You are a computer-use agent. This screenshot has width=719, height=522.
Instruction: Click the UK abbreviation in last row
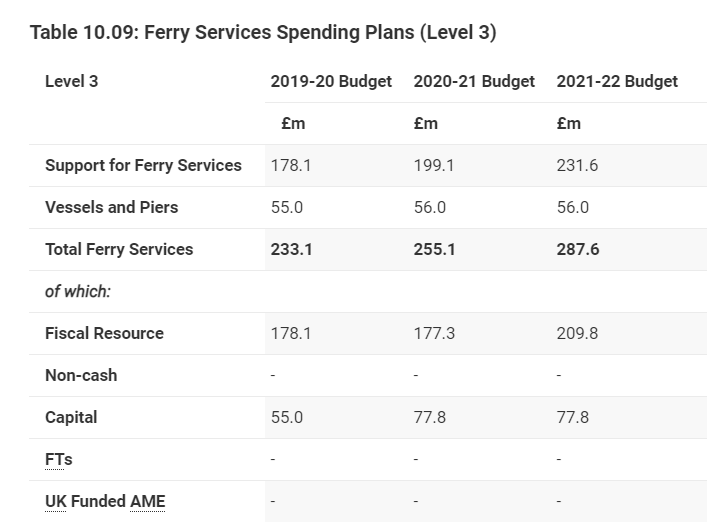point(56,501)
